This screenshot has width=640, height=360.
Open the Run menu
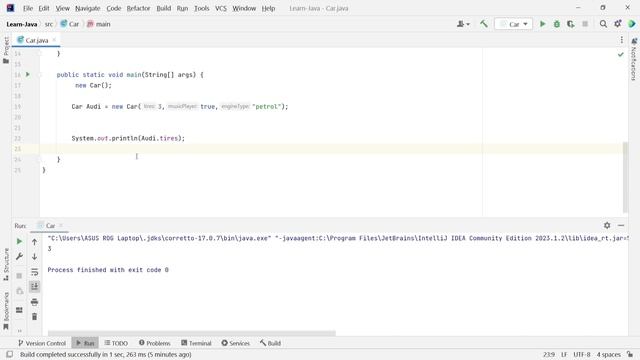pyautogui.click(x=182, y=8)
